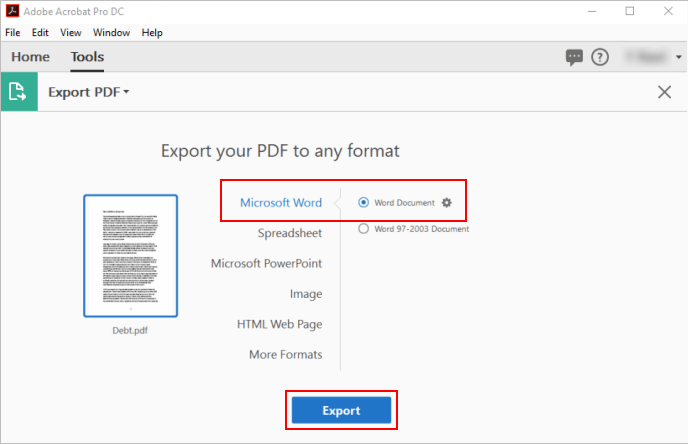688x444 pixels.
Task: Open the Help menu
Action: click(x=152, y=33)
